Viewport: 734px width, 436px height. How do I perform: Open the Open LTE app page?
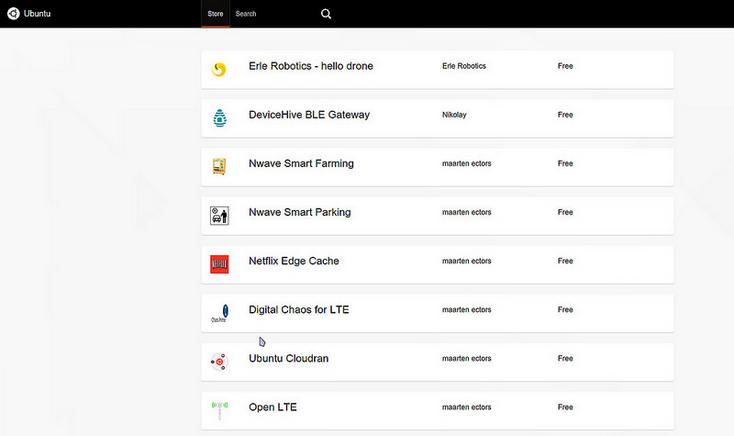pyautogui.click(x=272, y=407)
